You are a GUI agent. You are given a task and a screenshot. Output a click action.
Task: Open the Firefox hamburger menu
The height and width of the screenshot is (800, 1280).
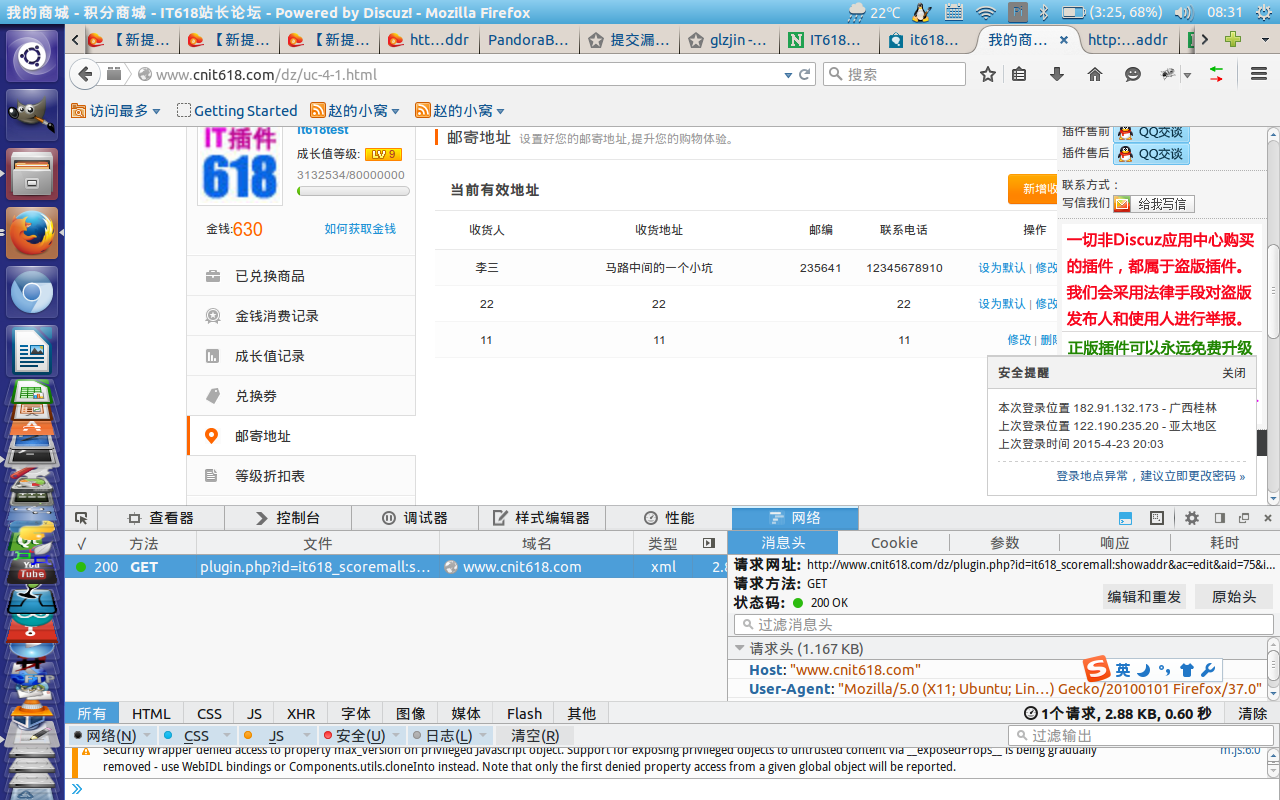(1259, 74)
